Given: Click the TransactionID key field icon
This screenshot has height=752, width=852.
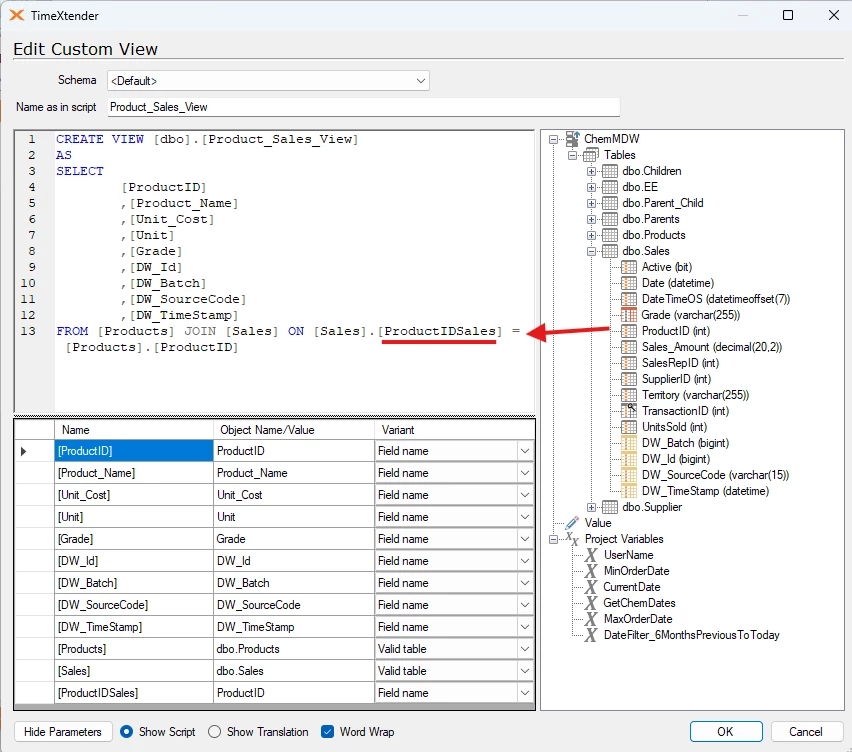Looking at the screenshot, I should (x=629, y=411).
